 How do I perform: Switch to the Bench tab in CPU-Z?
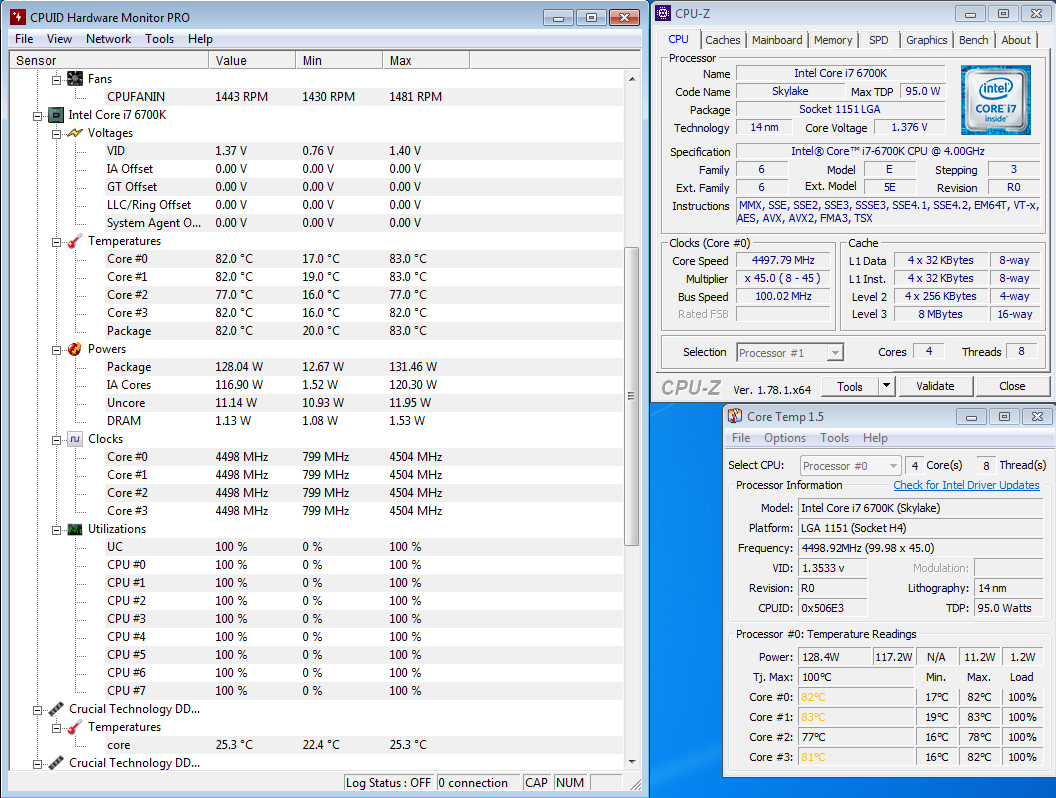click(x=973, y=40)
